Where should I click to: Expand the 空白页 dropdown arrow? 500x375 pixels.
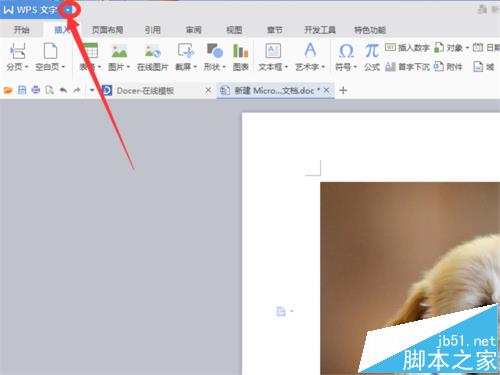(63, 67)
